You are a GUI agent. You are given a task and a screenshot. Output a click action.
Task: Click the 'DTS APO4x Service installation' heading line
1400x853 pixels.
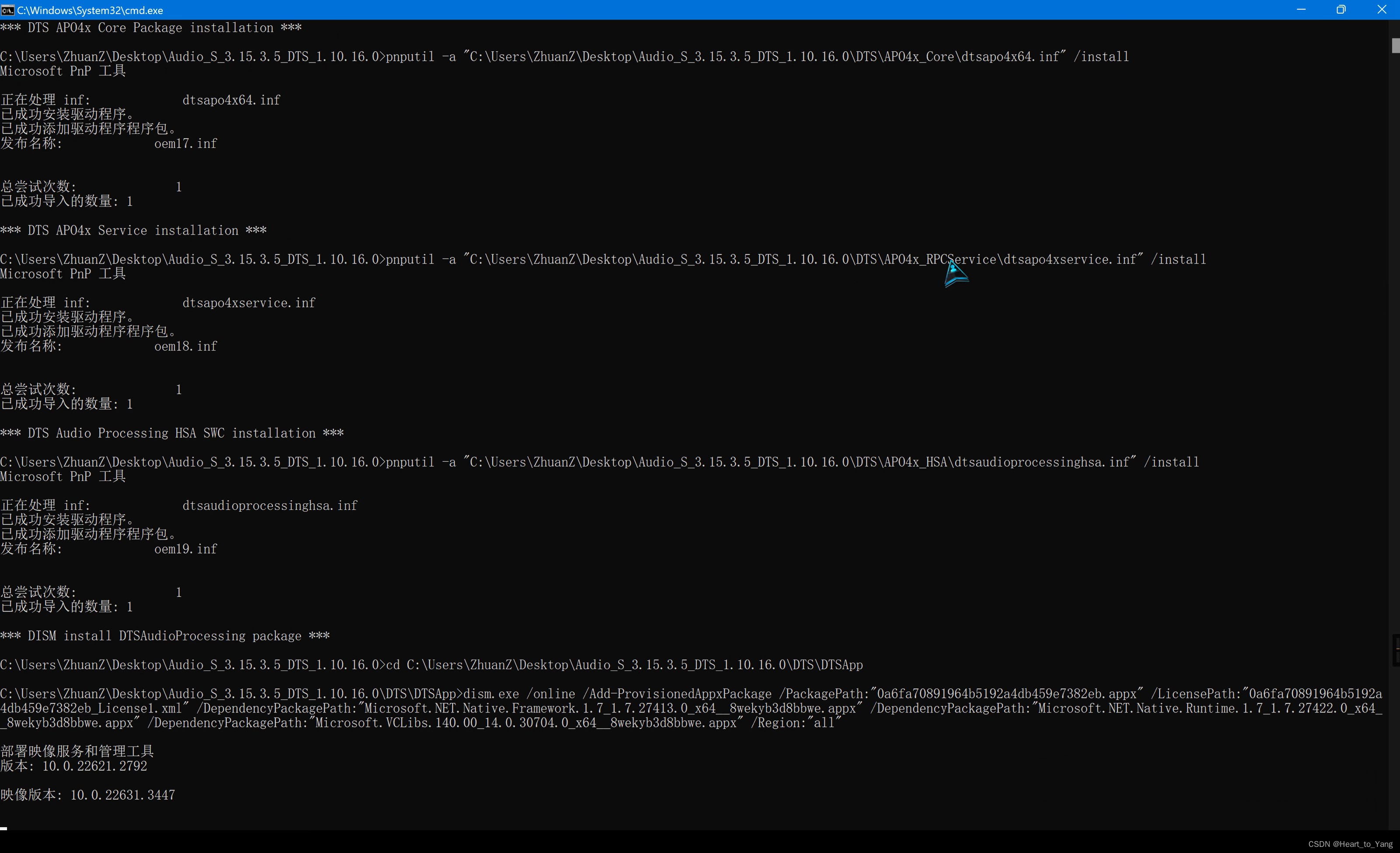[x=133, y=231]
